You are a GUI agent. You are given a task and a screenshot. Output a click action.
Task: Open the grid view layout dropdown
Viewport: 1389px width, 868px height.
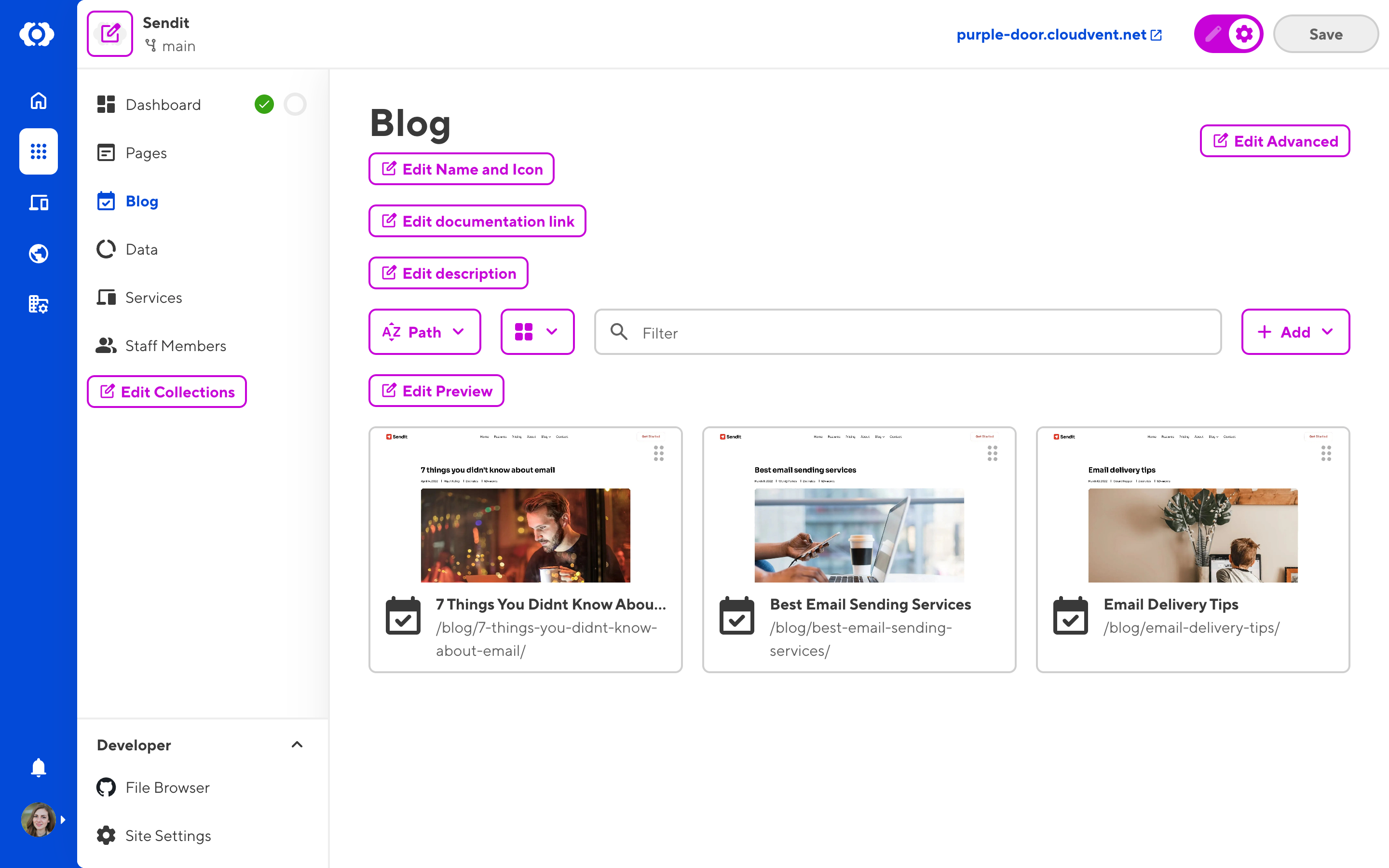tap(537, 332)
